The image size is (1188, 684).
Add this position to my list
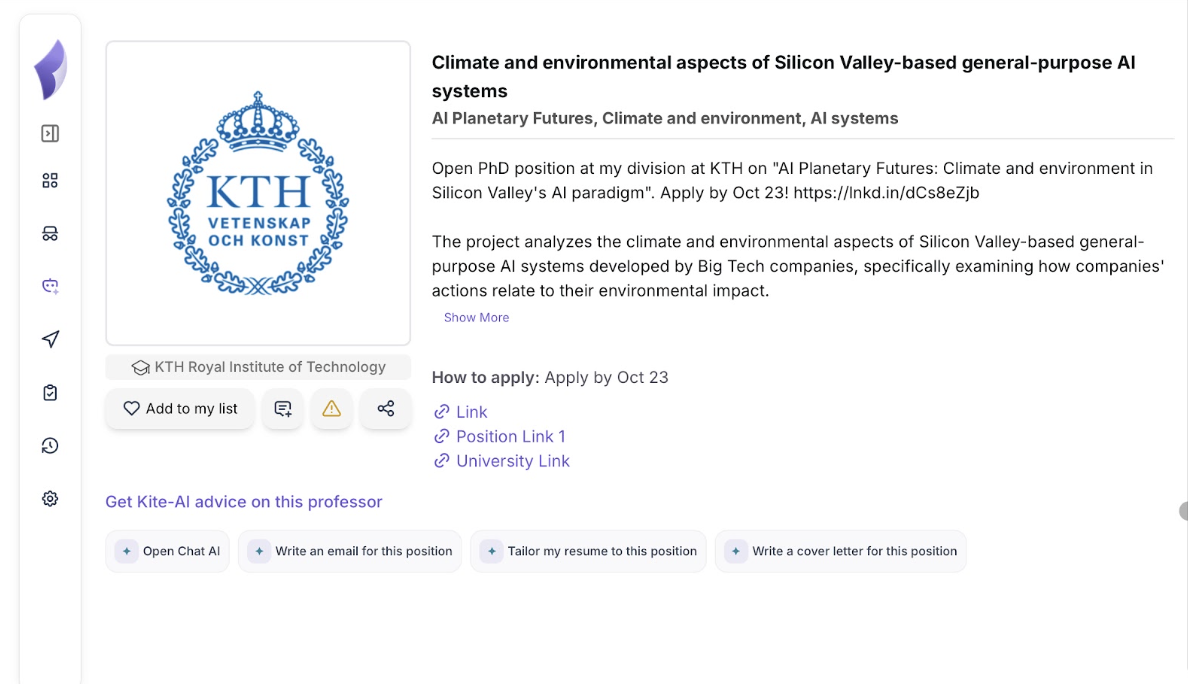(x=180, y=409)
